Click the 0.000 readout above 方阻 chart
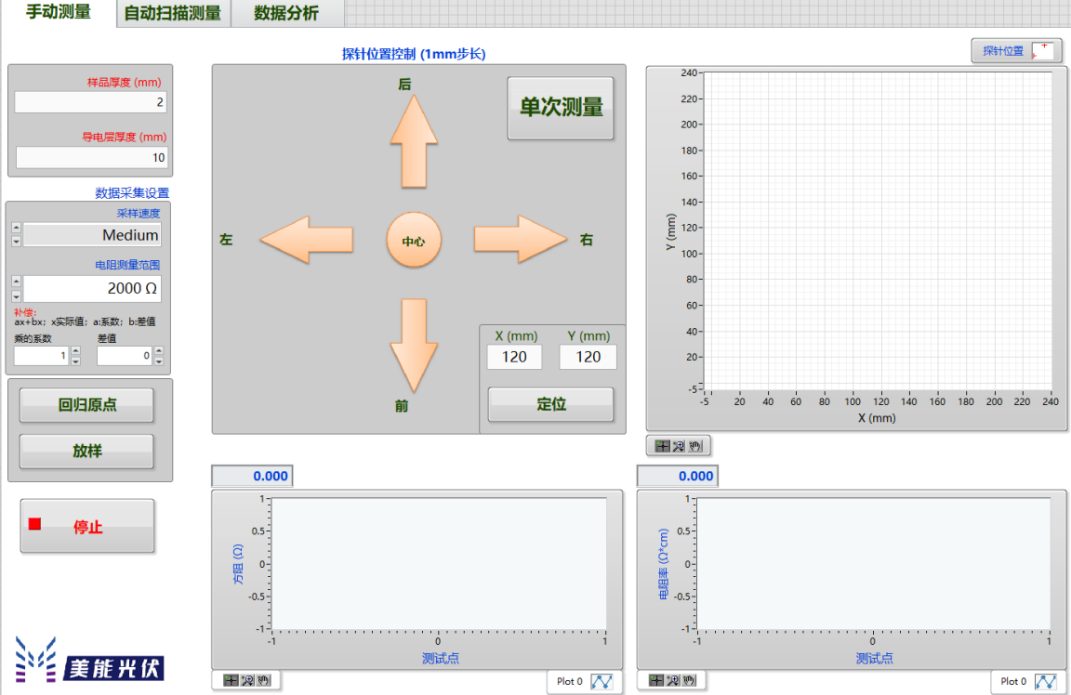The height and width of the screenshot is (695, 1071). (x=252, y=476)
